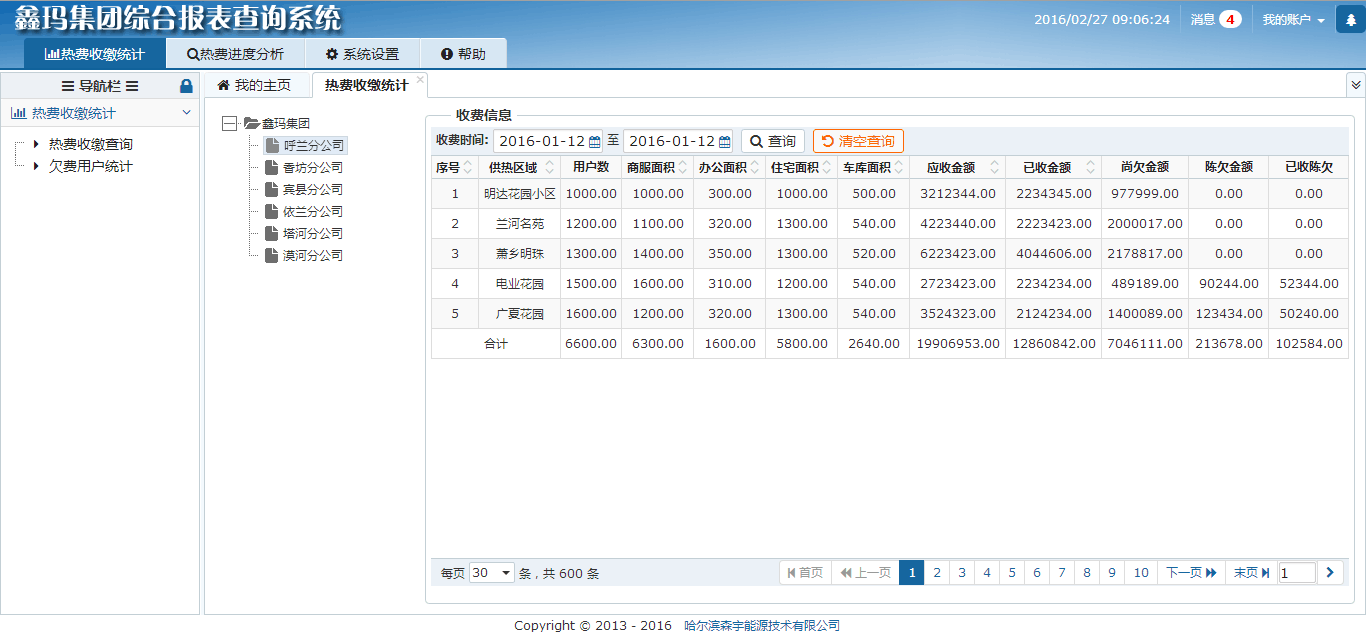This screenshot has width=1366, height=635.
Task: Click the 鑫玛集团 open folder icon
Action: coord(251,123)
